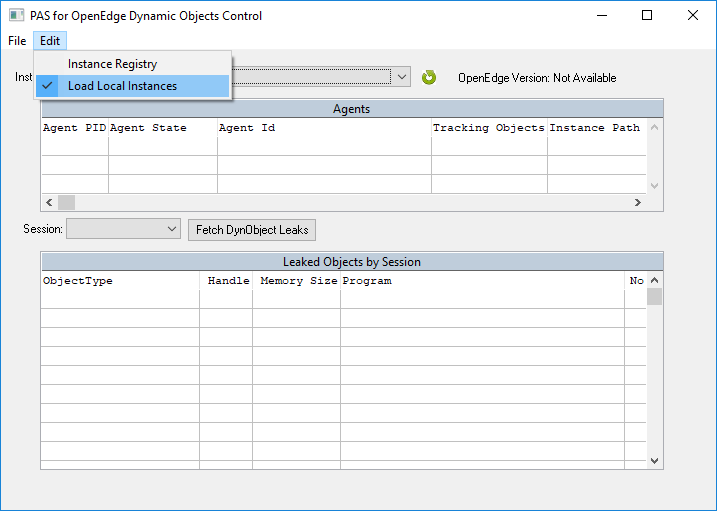Screen dimensions: 717x511
Task: Click the Instance Path column header
Action: pyautogui.click(x=597, y=128)
